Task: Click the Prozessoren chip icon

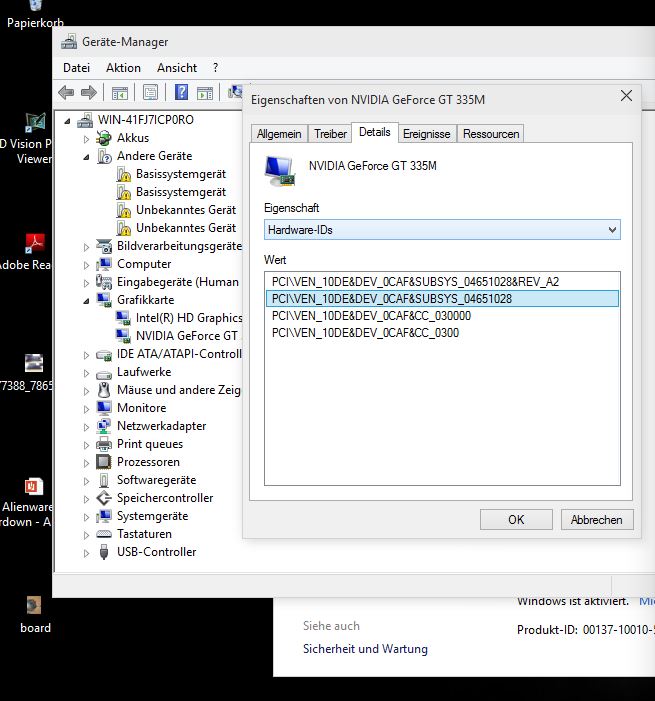Action: pyautogui.click(x=104, y=462)
